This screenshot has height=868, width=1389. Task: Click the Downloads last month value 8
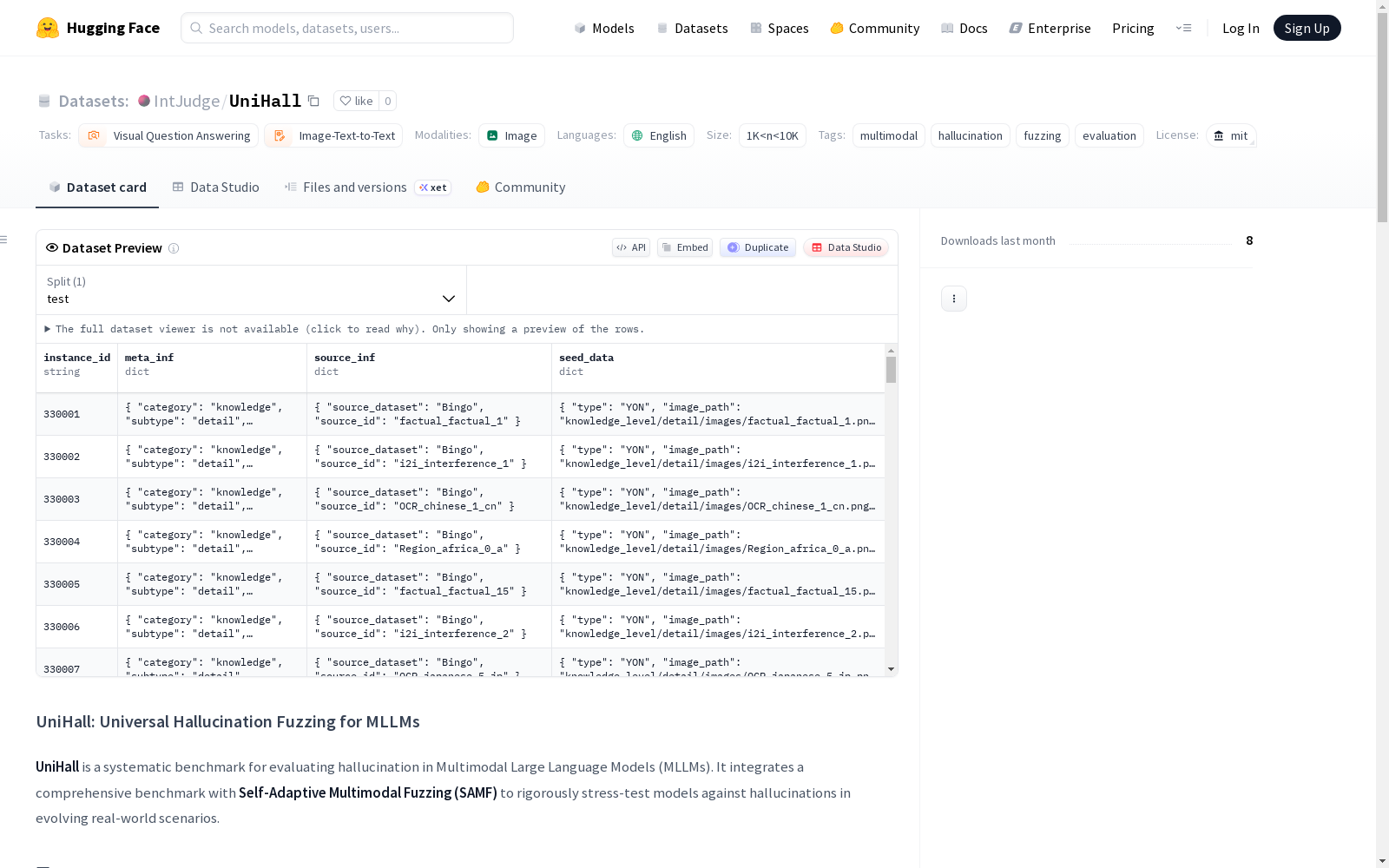[x=1249, y=240]
